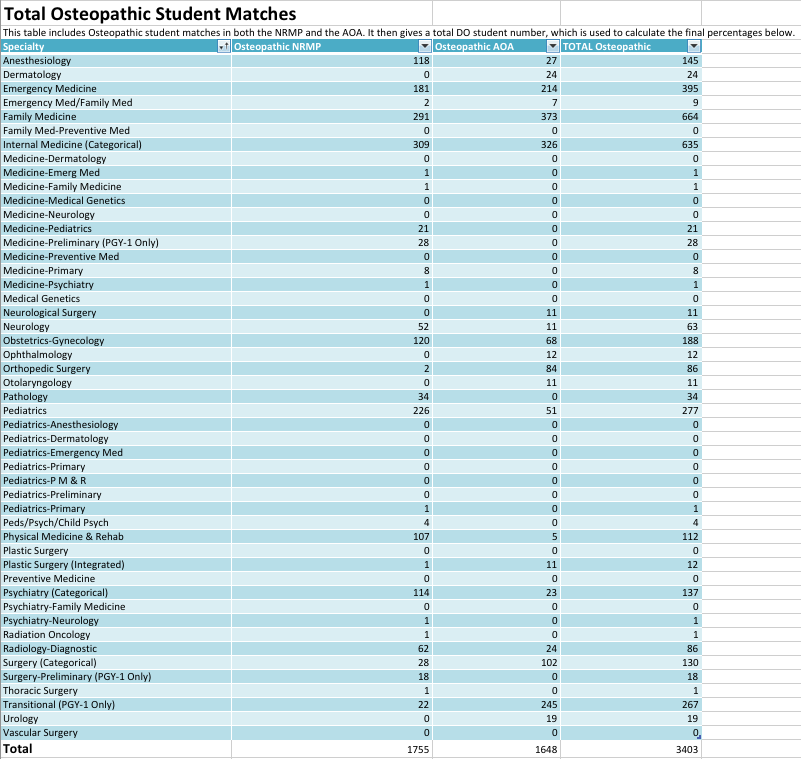Select the 'Family Medicine' specialty cell

(116, 116)
